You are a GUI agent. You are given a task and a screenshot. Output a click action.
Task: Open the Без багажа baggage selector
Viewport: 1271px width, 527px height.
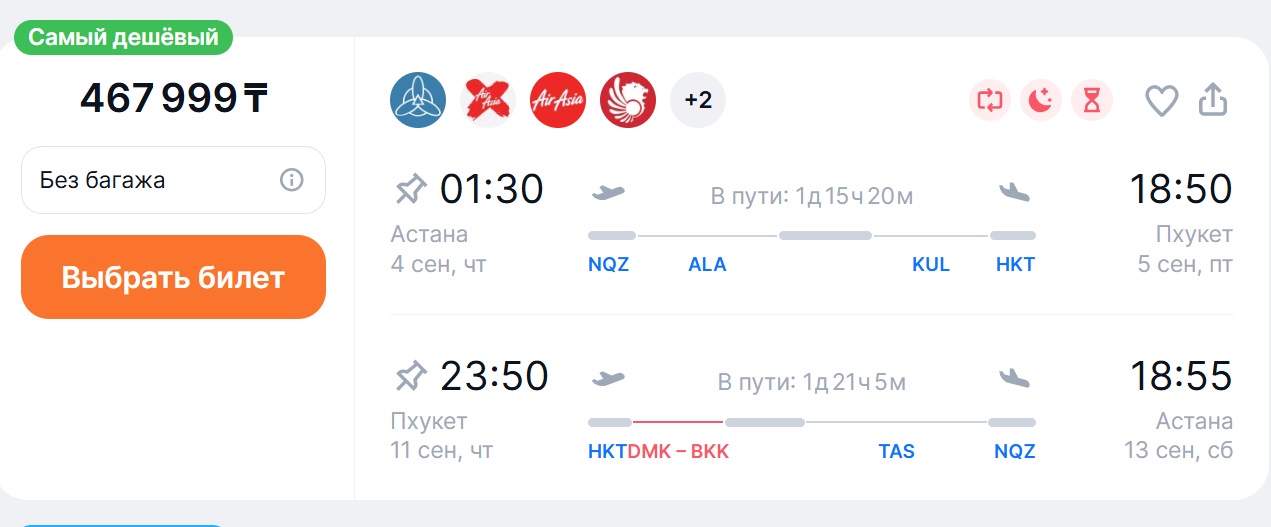tap(173, 180)
